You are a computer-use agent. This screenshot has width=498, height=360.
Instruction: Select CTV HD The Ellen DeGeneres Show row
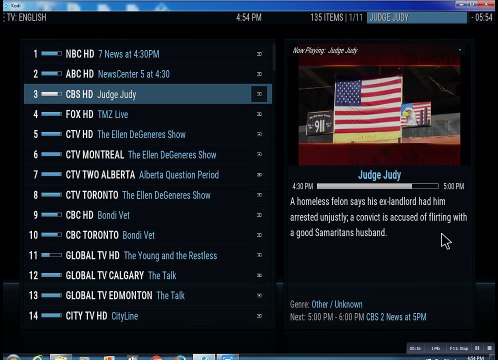pyautogui.click(x=148, y=134)
